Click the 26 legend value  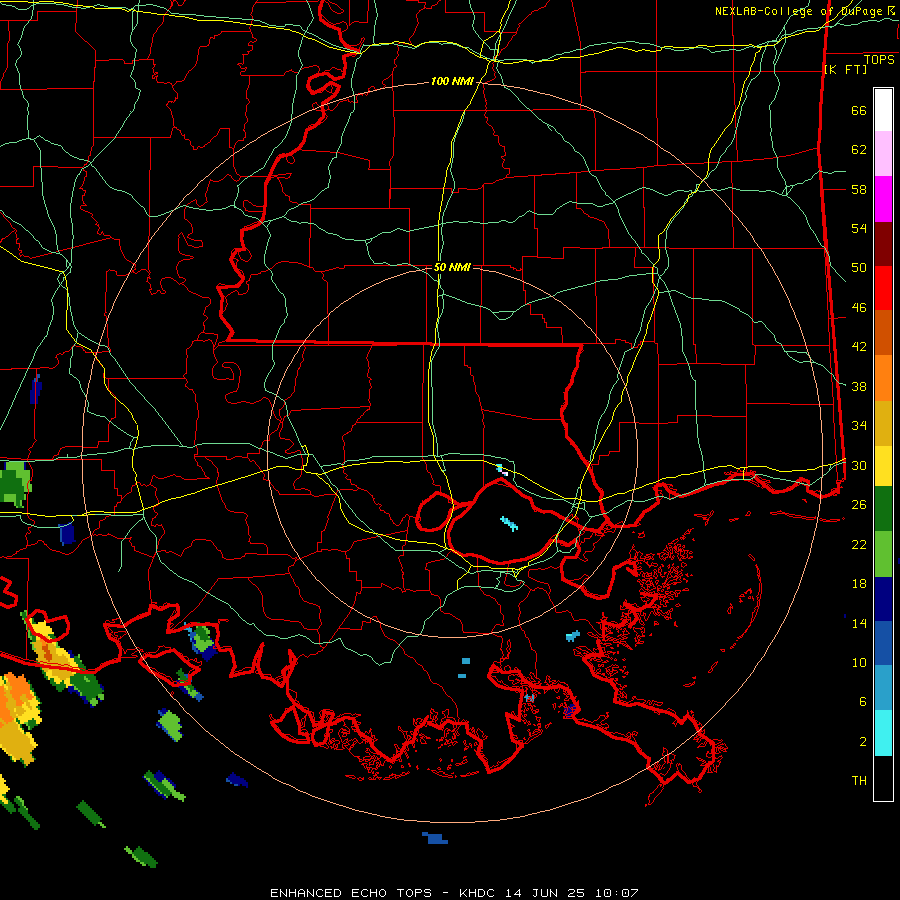[x=859, y=505]
